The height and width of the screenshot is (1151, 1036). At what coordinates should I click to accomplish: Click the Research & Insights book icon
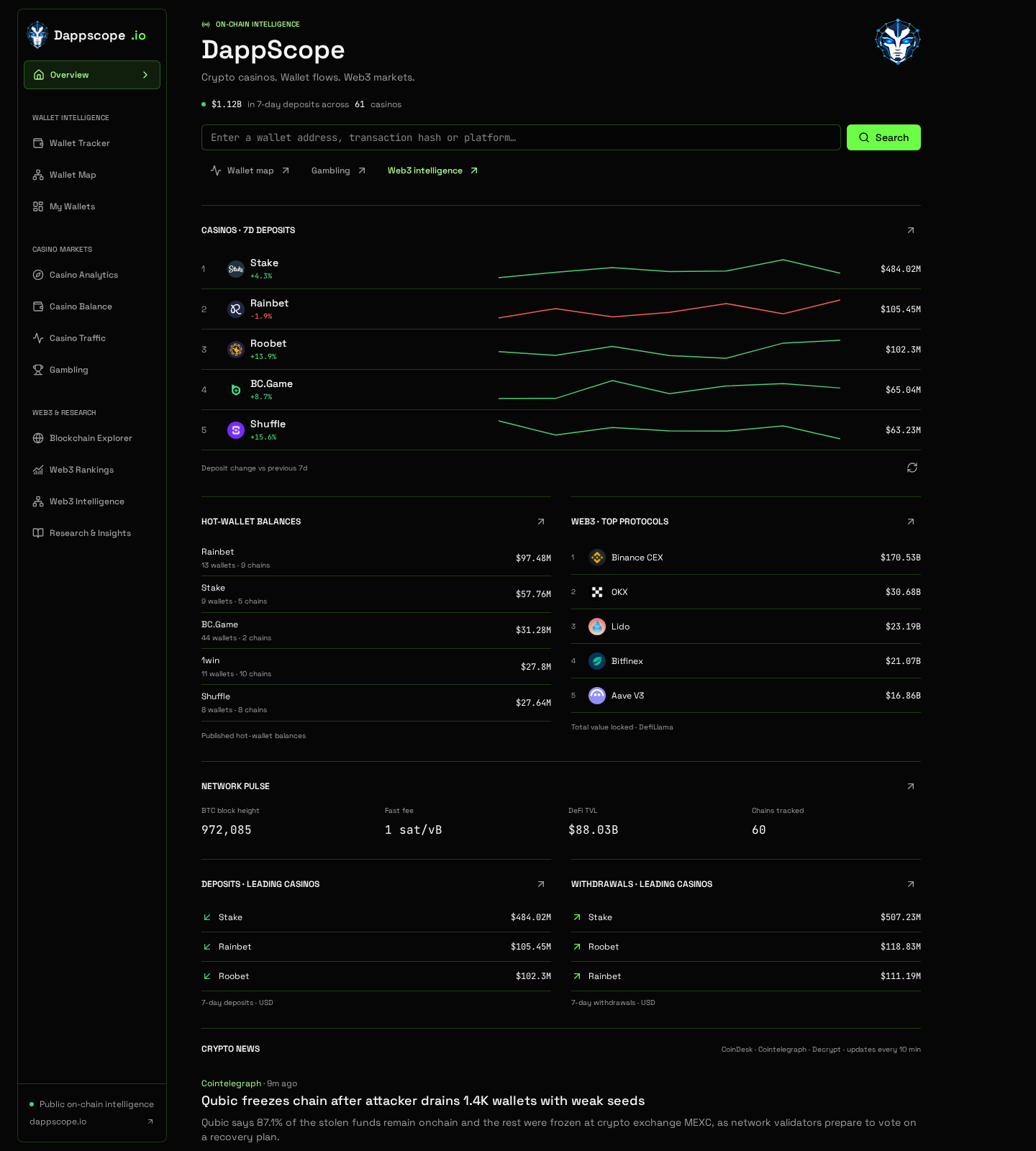pyautogui.click(x=38, y=533)
